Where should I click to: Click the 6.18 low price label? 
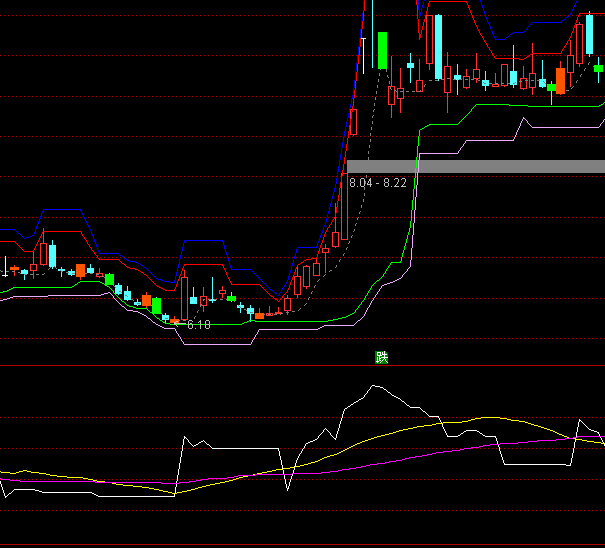coord(198,325)
